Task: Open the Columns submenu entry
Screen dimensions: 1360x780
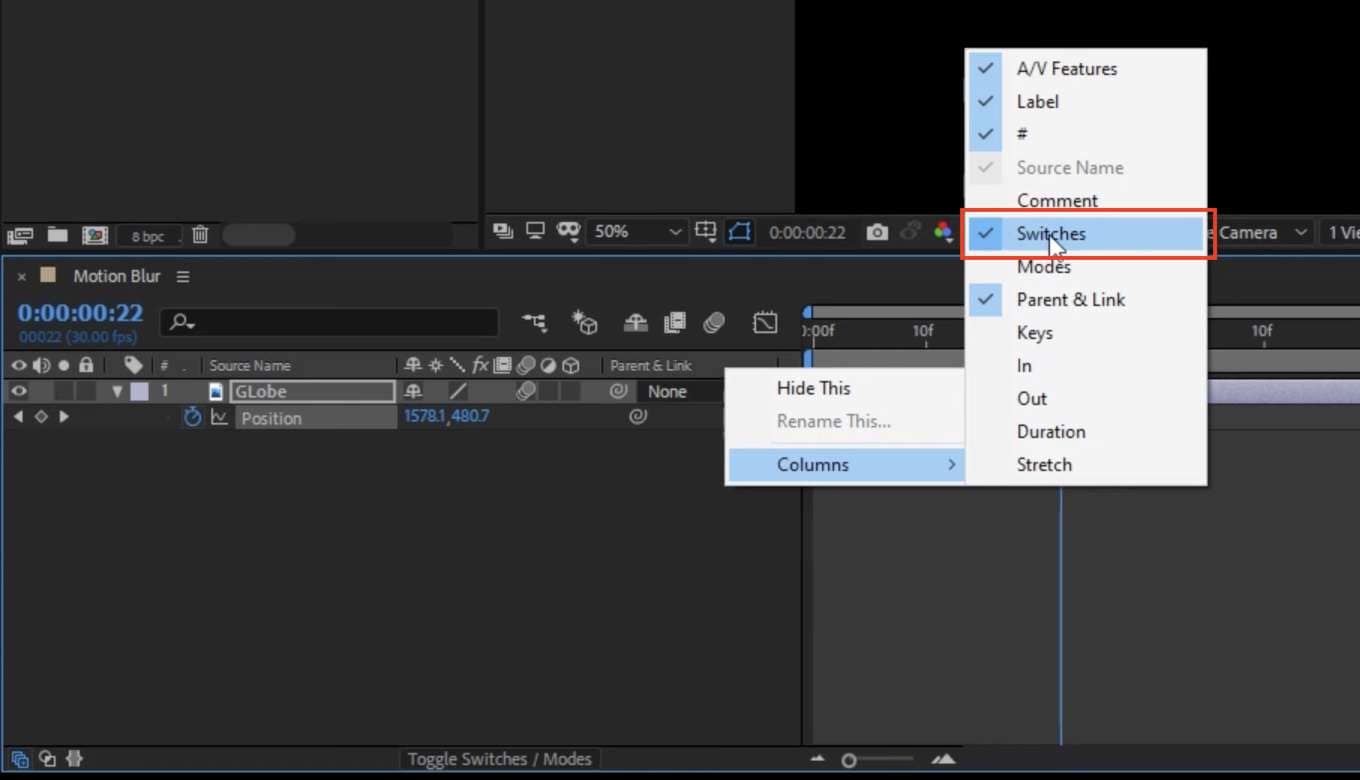Action: click(x=845, y=464)
